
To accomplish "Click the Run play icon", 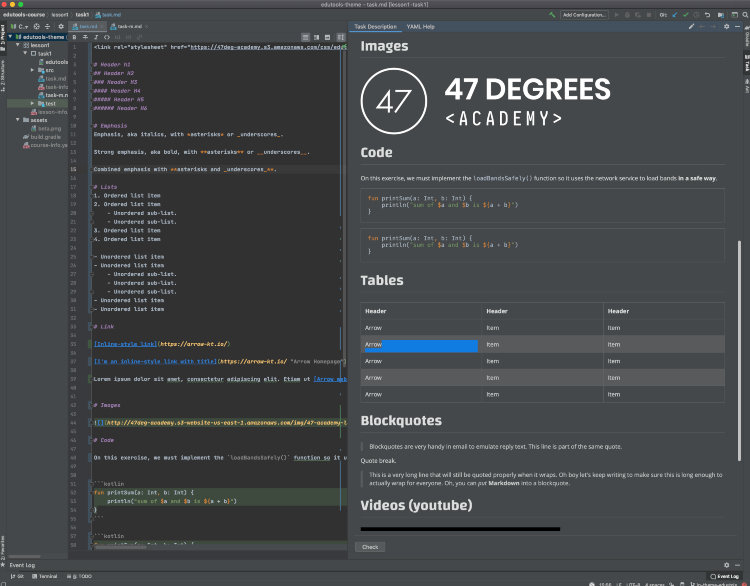I will pyautogui.click(x=617, y=15).
